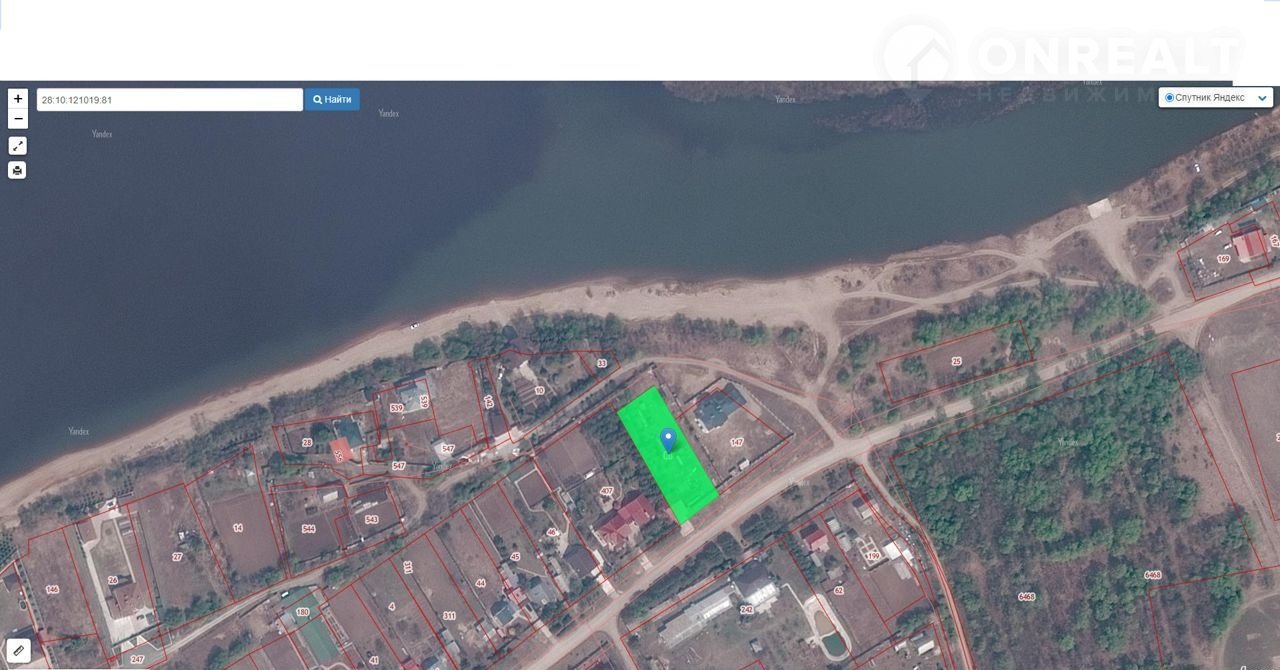The image size is (1280, 670).
Task: Click parcel labeled 169
Action: point(1223,259)
